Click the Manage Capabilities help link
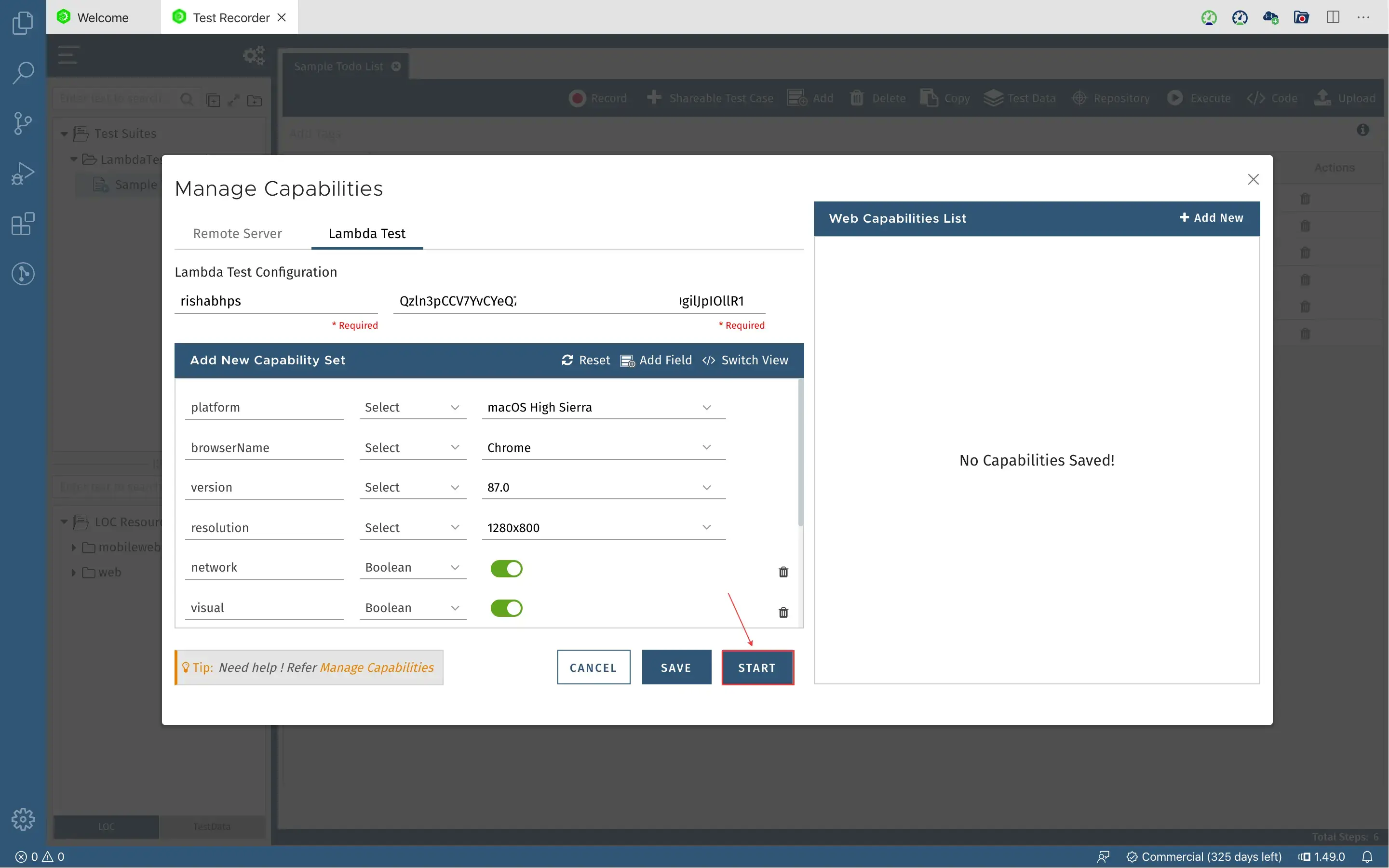 coord(375,667)
